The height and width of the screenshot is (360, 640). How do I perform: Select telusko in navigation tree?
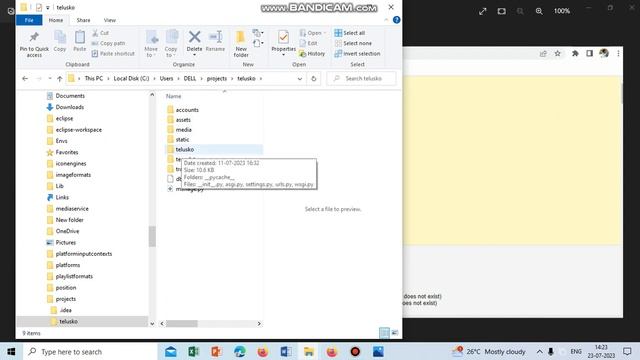point(68,322)
